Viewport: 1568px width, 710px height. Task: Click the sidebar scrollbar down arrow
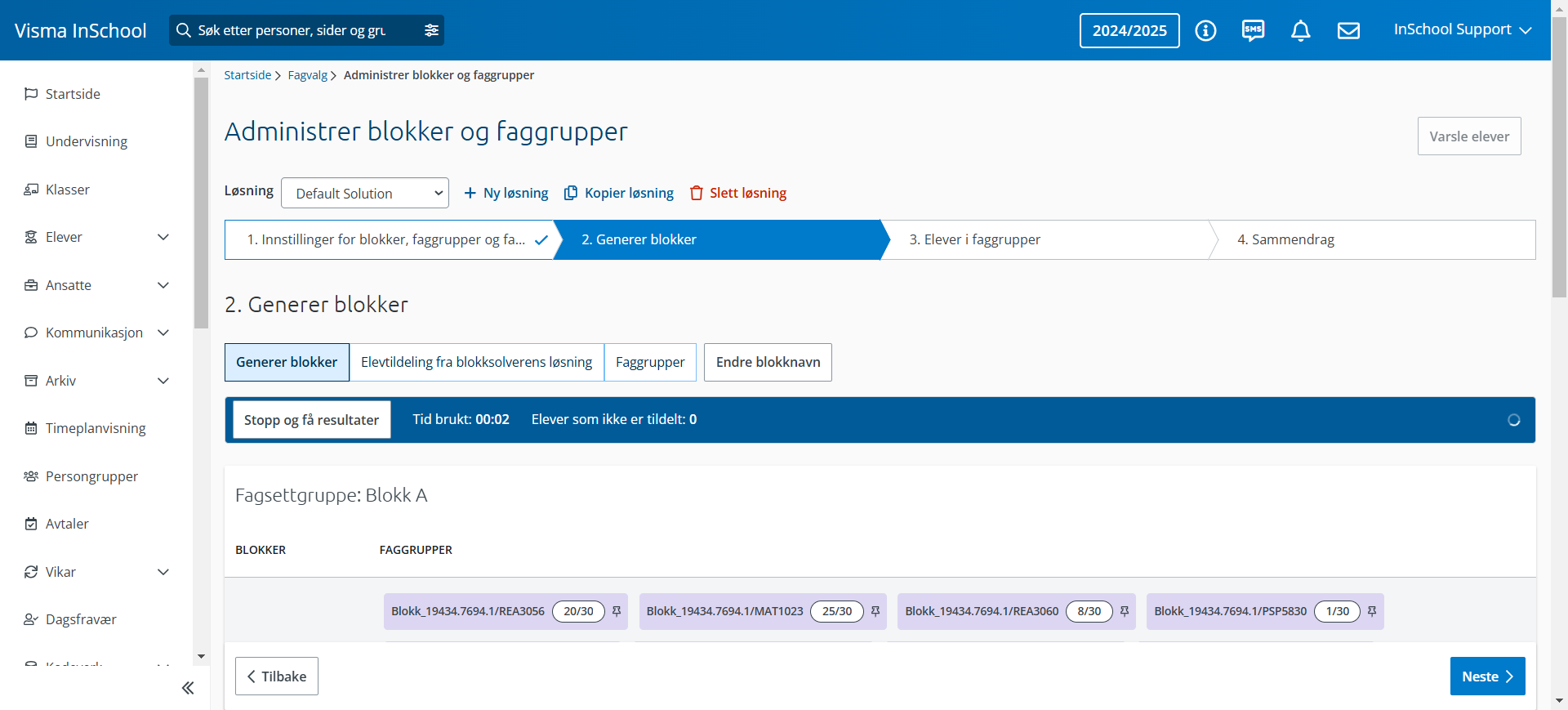tap(201, 656)
